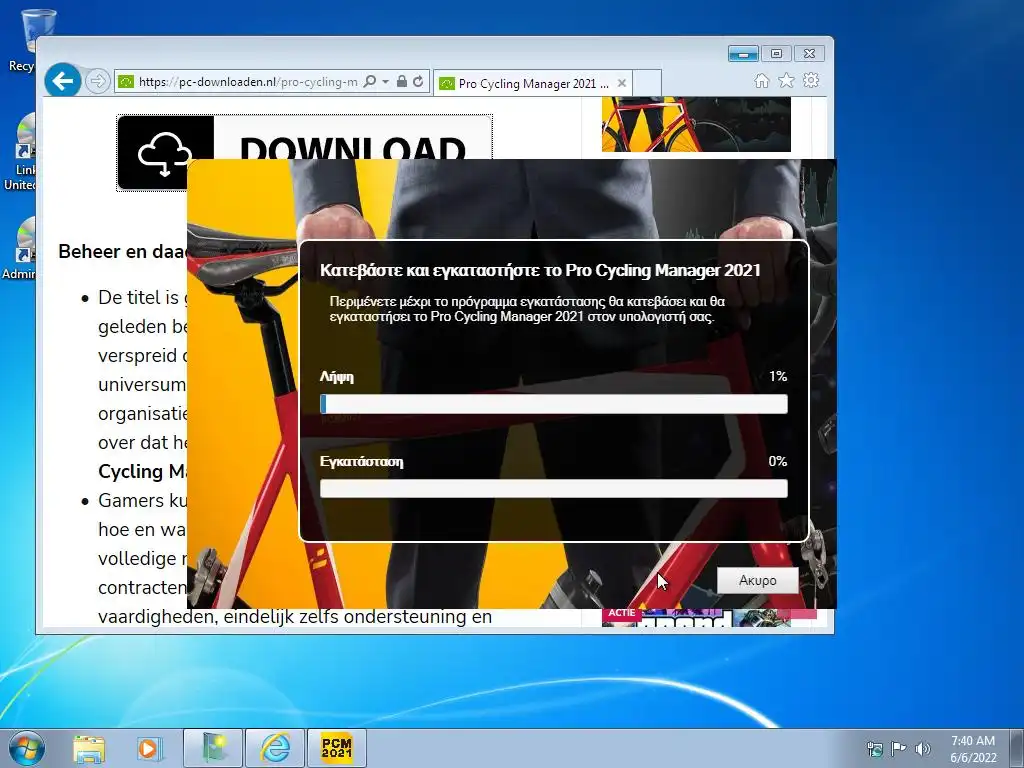Open a new blank tab
This screenshot has height=768, width=1024.
647,83
